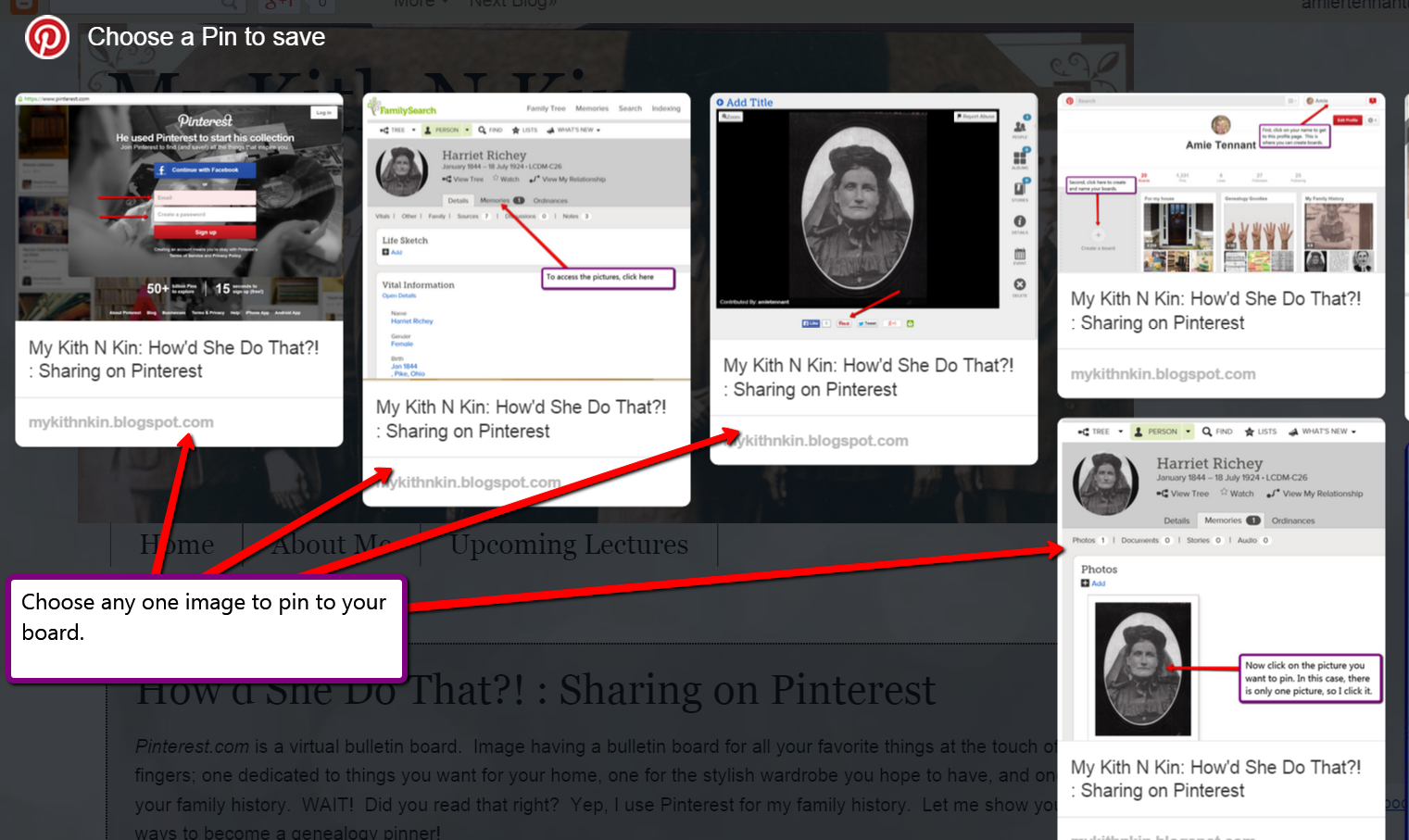
Task: Select the Amie Tennant profile boards pin image
Action: [x=1221, y=182]
